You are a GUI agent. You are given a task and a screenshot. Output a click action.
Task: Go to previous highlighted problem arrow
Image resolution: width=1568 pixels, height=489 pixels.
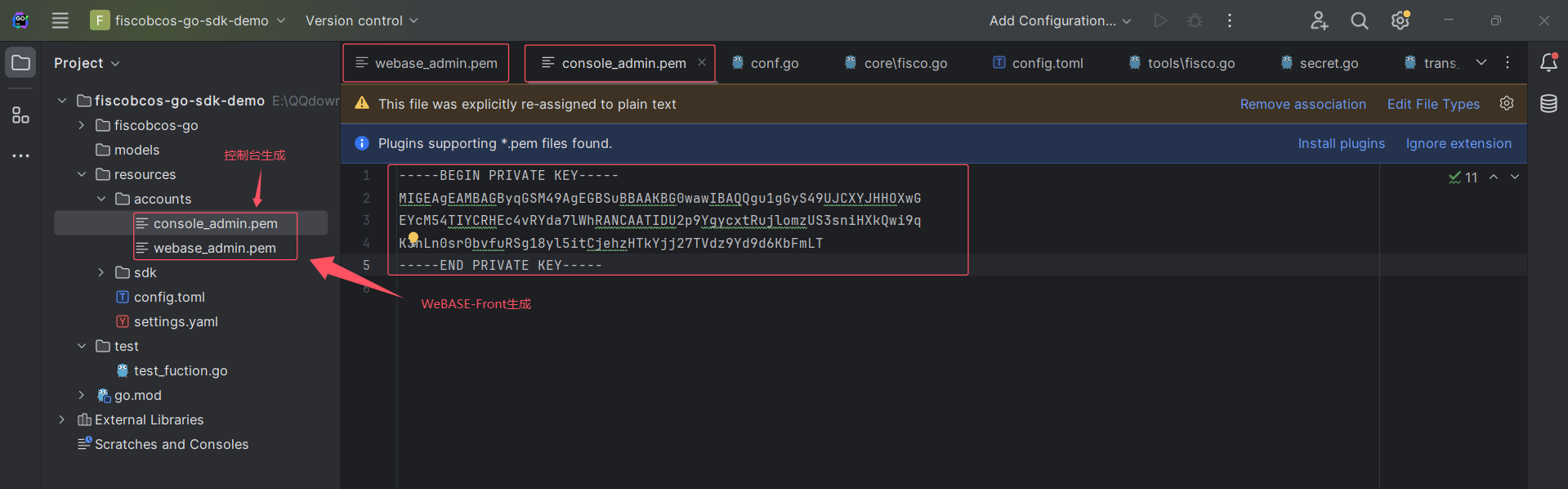click(x=1494, y=177)
